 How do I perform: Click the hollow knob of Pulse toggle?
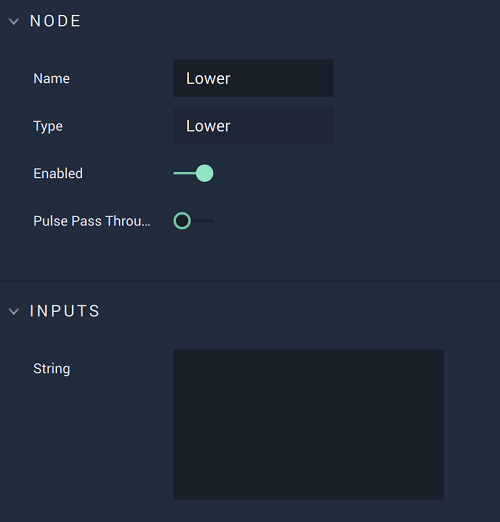182,221
